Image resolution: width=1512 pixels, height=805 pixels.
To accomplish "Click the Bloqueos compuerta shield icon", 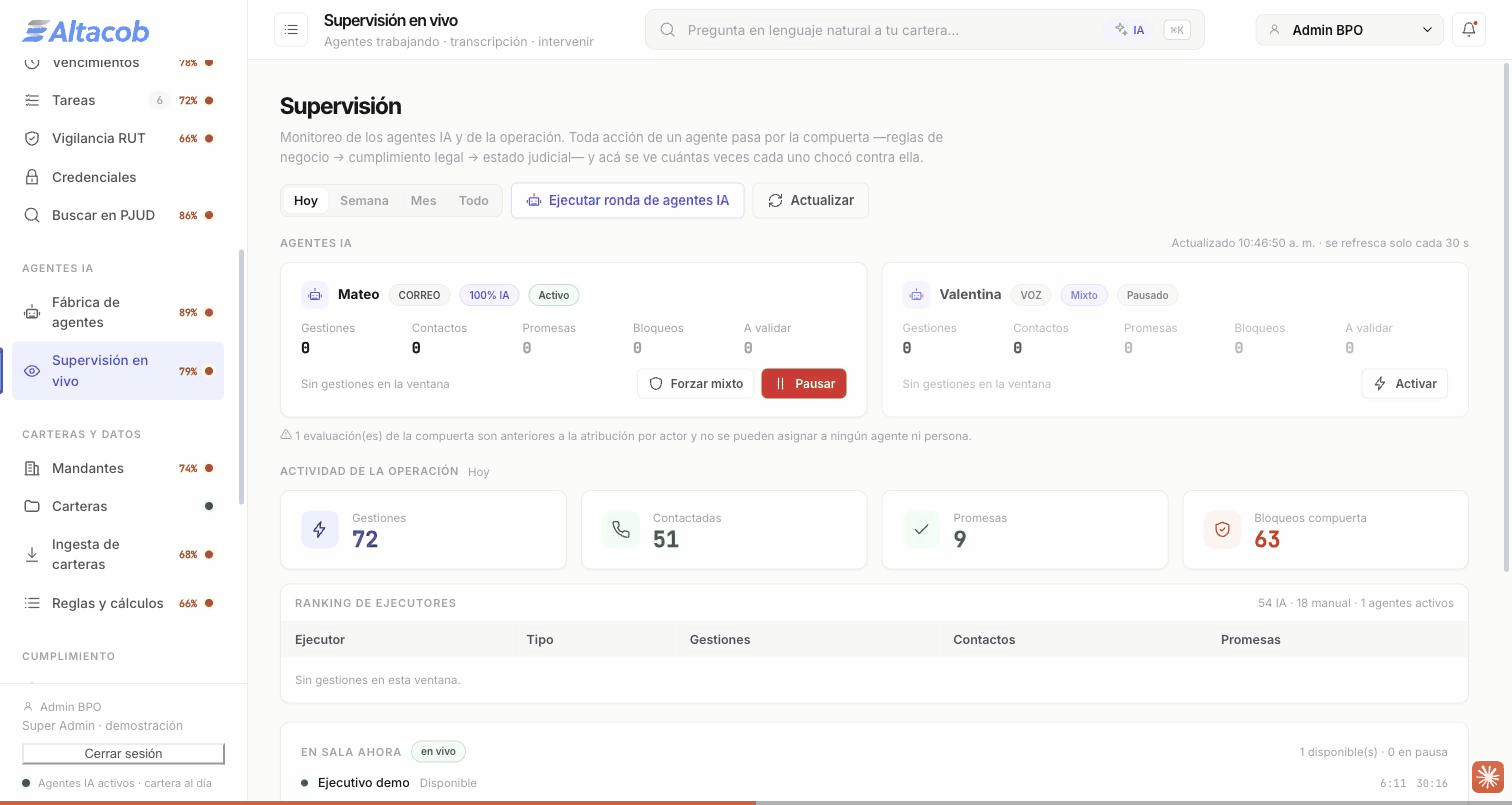I will tap(1222, 529).
